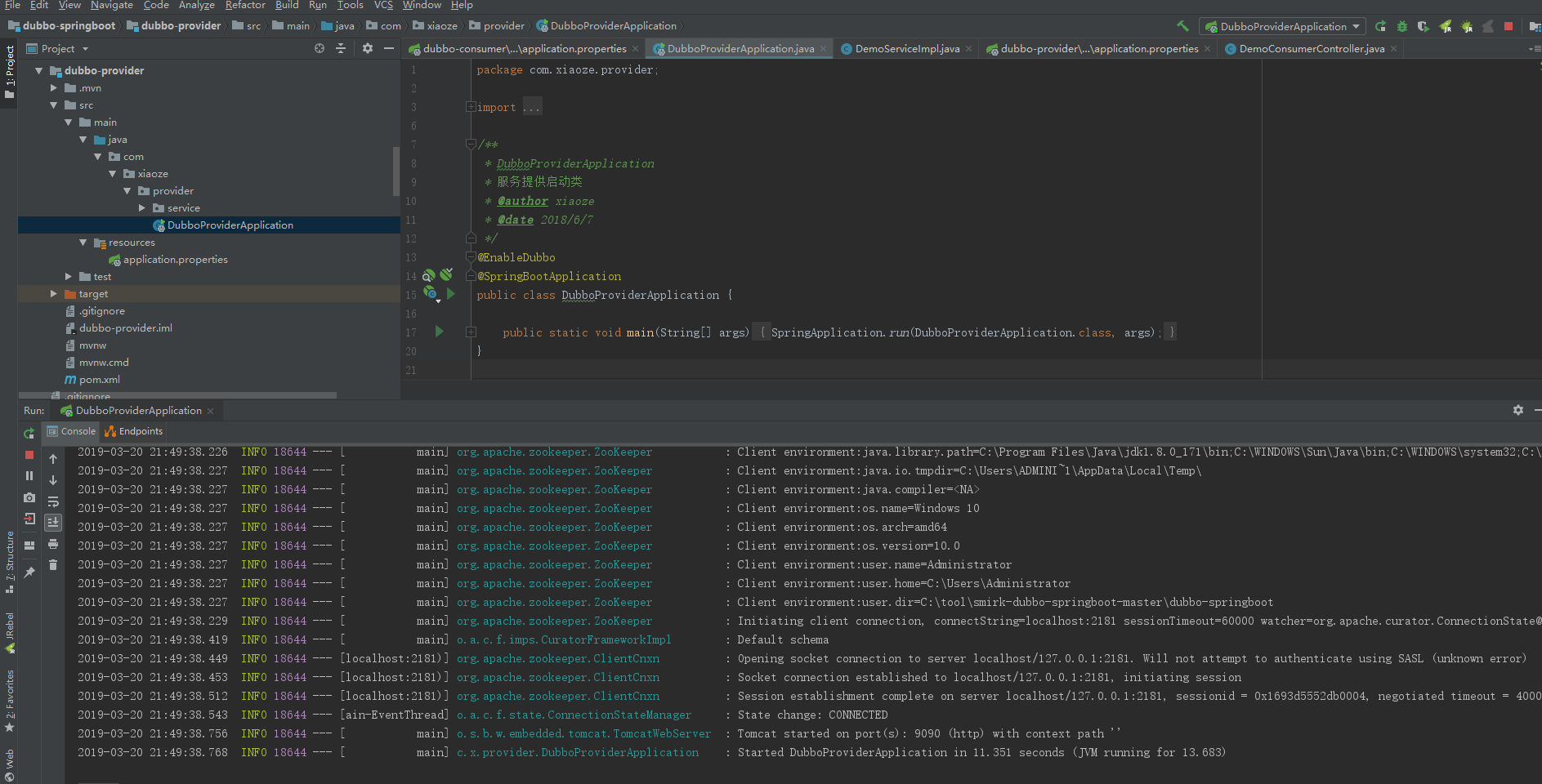Screen dimensions: 1542x784
Task: Toggle pin tab in Run panel
Action: [29, 572]
